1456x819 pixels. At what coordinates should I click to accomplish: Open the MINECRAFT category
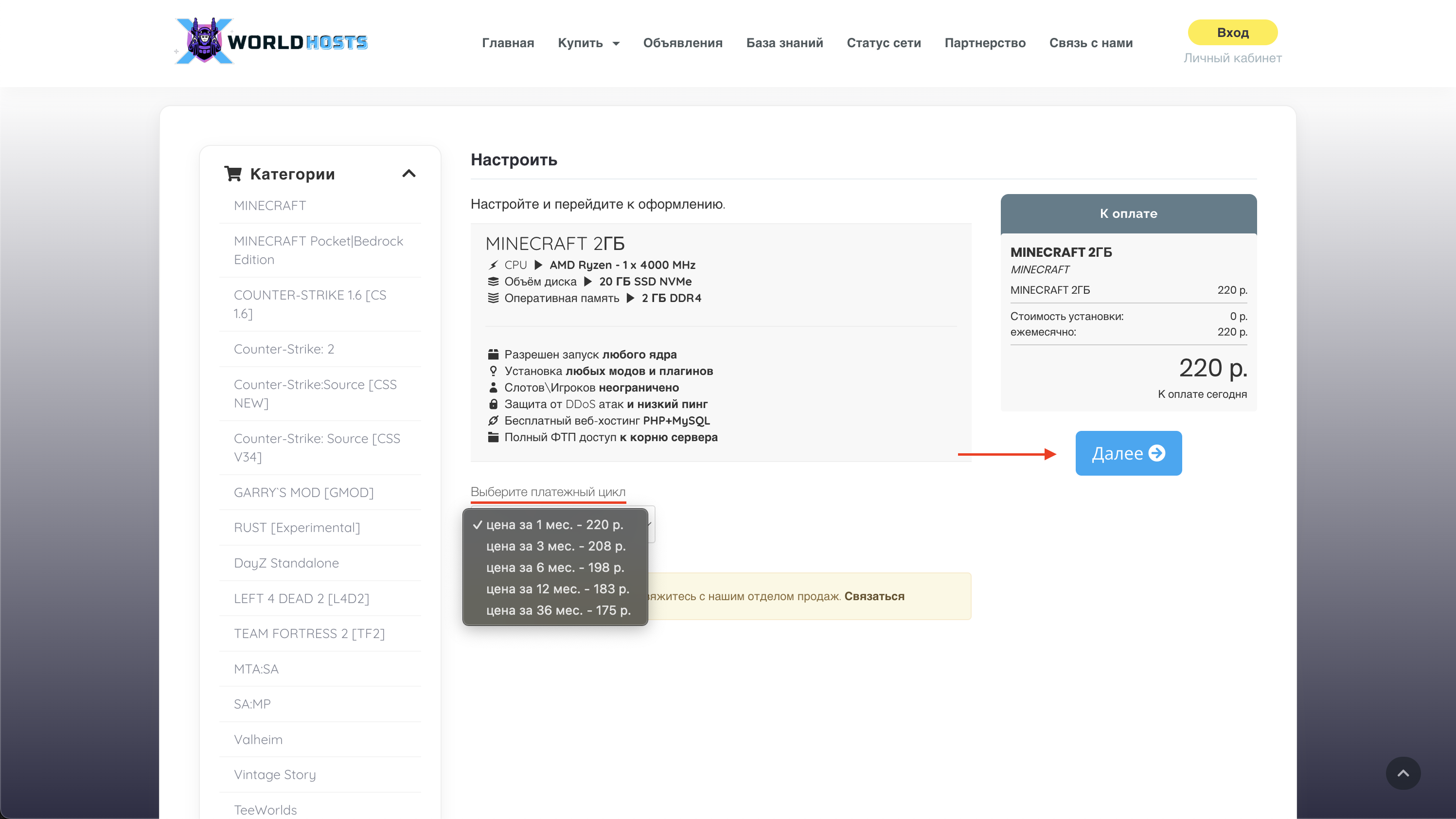[269, 205]
